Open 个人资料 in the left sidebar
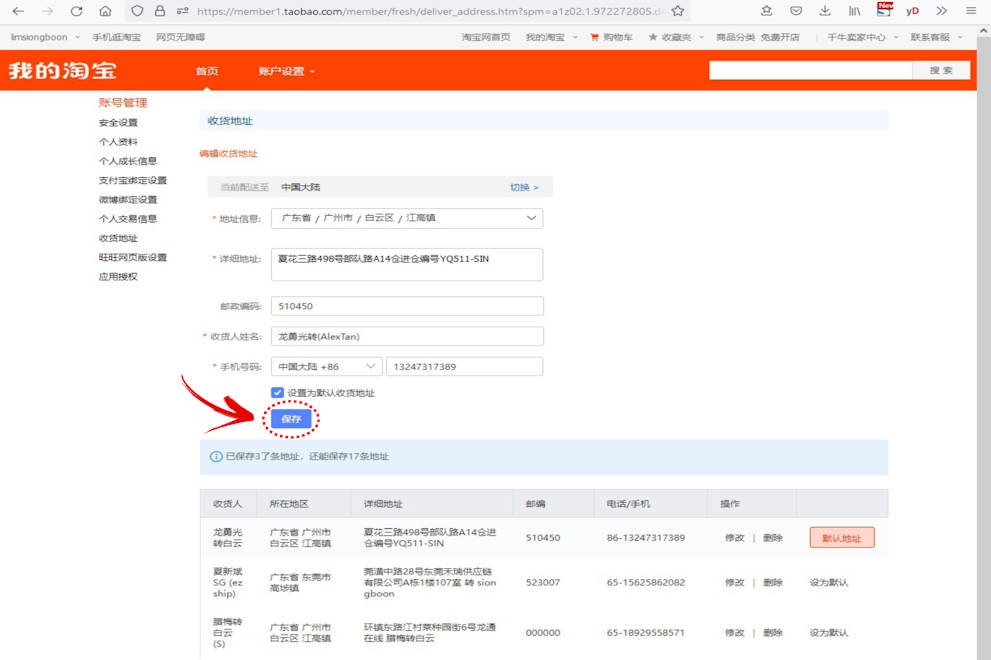The height and width of the screenshot is (660, 991). click(x=118, y=142)
